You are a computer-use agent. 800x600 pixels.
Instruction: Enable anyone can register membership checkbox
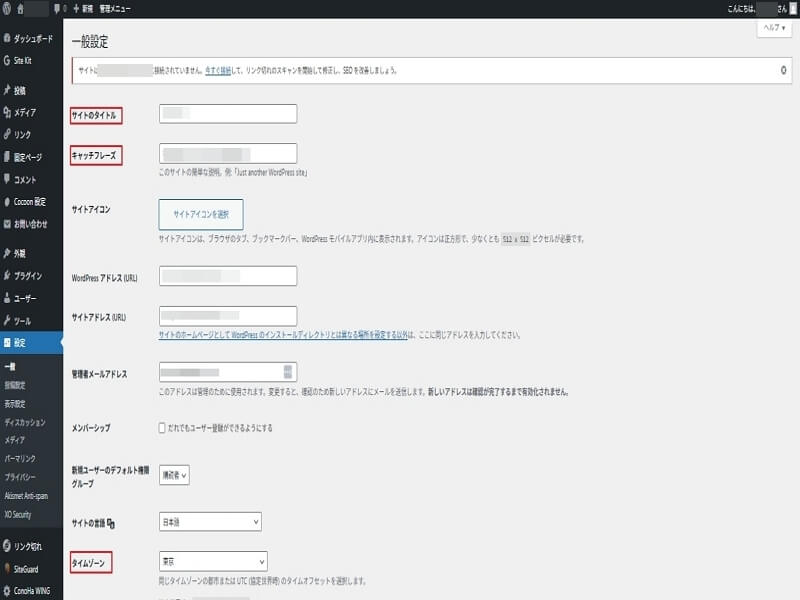coord(163,428)
